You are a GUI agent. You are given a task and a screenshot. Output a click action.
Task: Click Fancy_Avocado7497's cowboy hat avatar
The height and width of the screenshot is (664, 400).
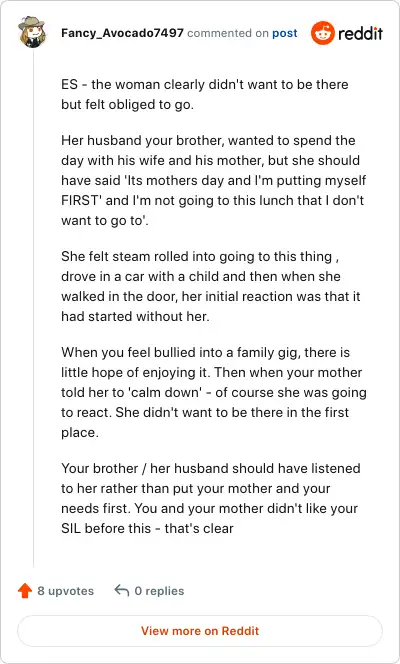click(x=32, y=32)
